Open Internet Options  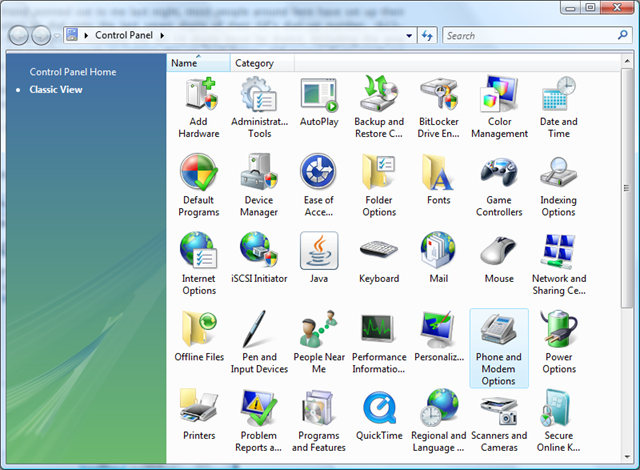(x=199, y=264)
